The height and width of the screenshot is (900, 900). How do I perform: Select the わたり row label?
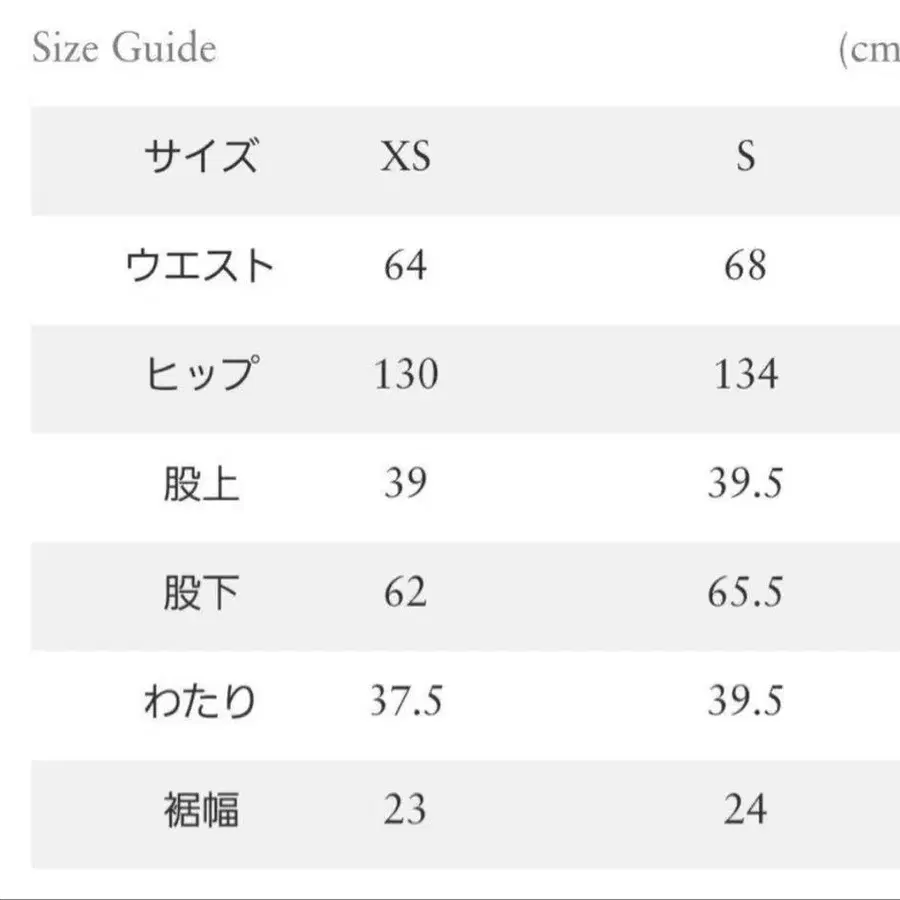pos(200,702)
